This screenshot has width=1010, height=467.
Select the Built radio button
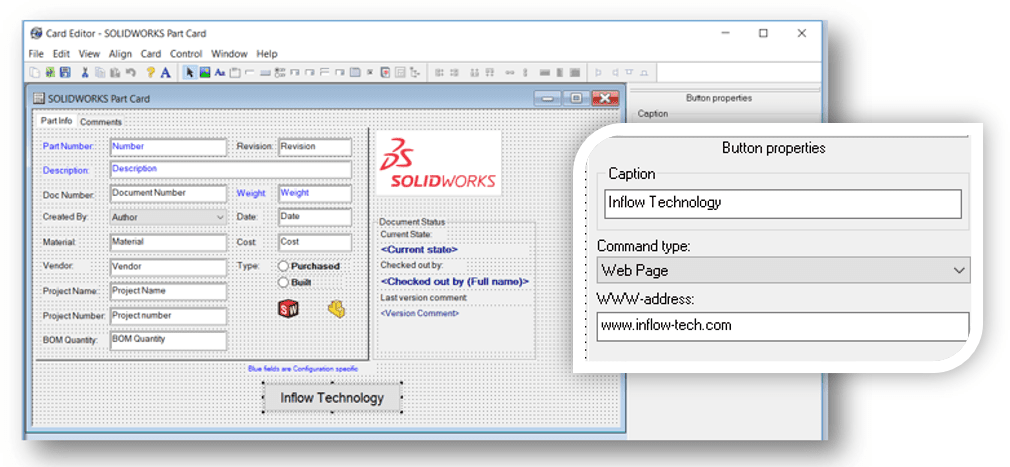coord(283,282)
